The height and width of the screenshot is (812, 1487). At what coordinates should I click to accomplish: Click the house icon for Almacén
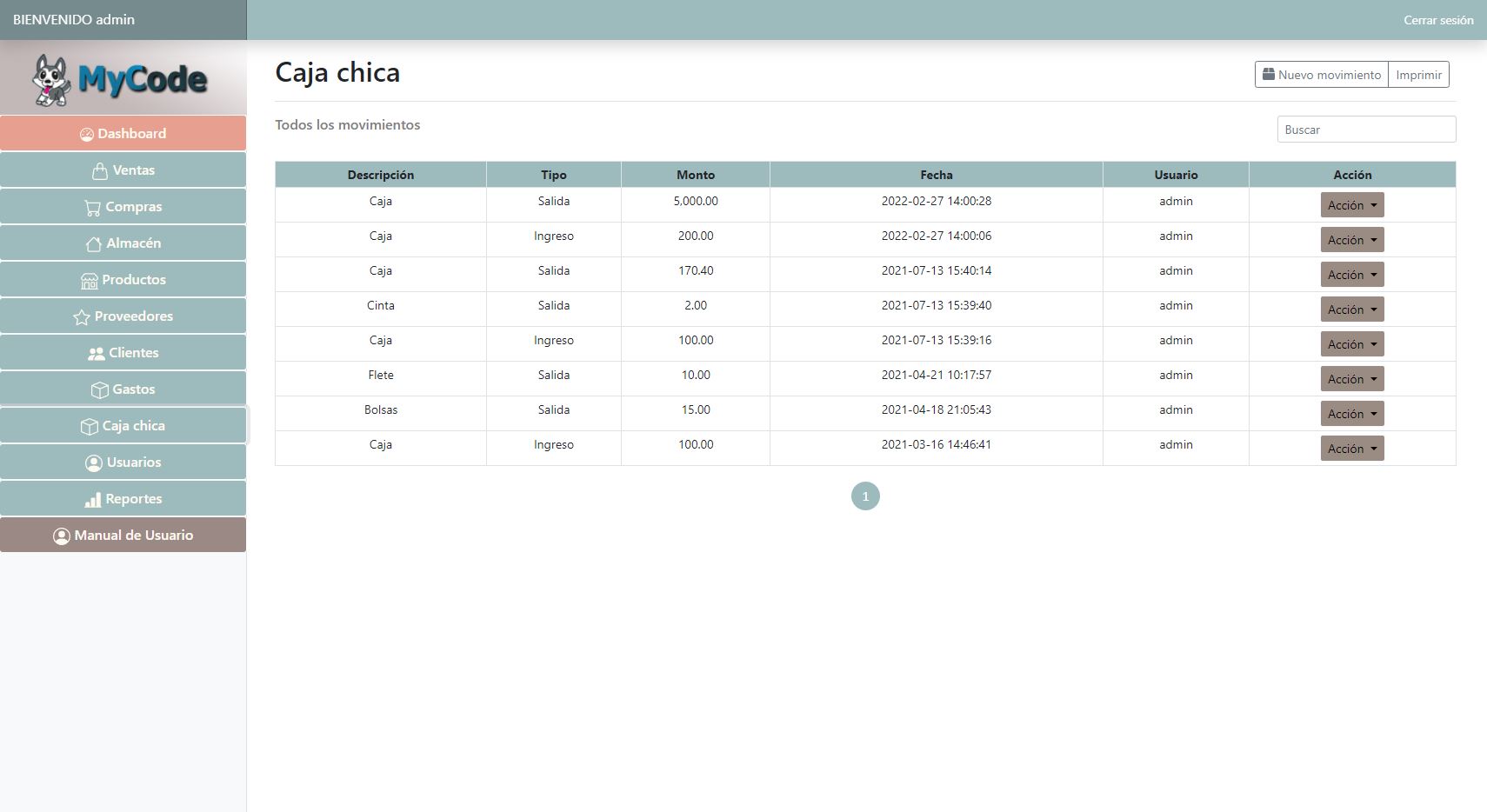(94, 244)
